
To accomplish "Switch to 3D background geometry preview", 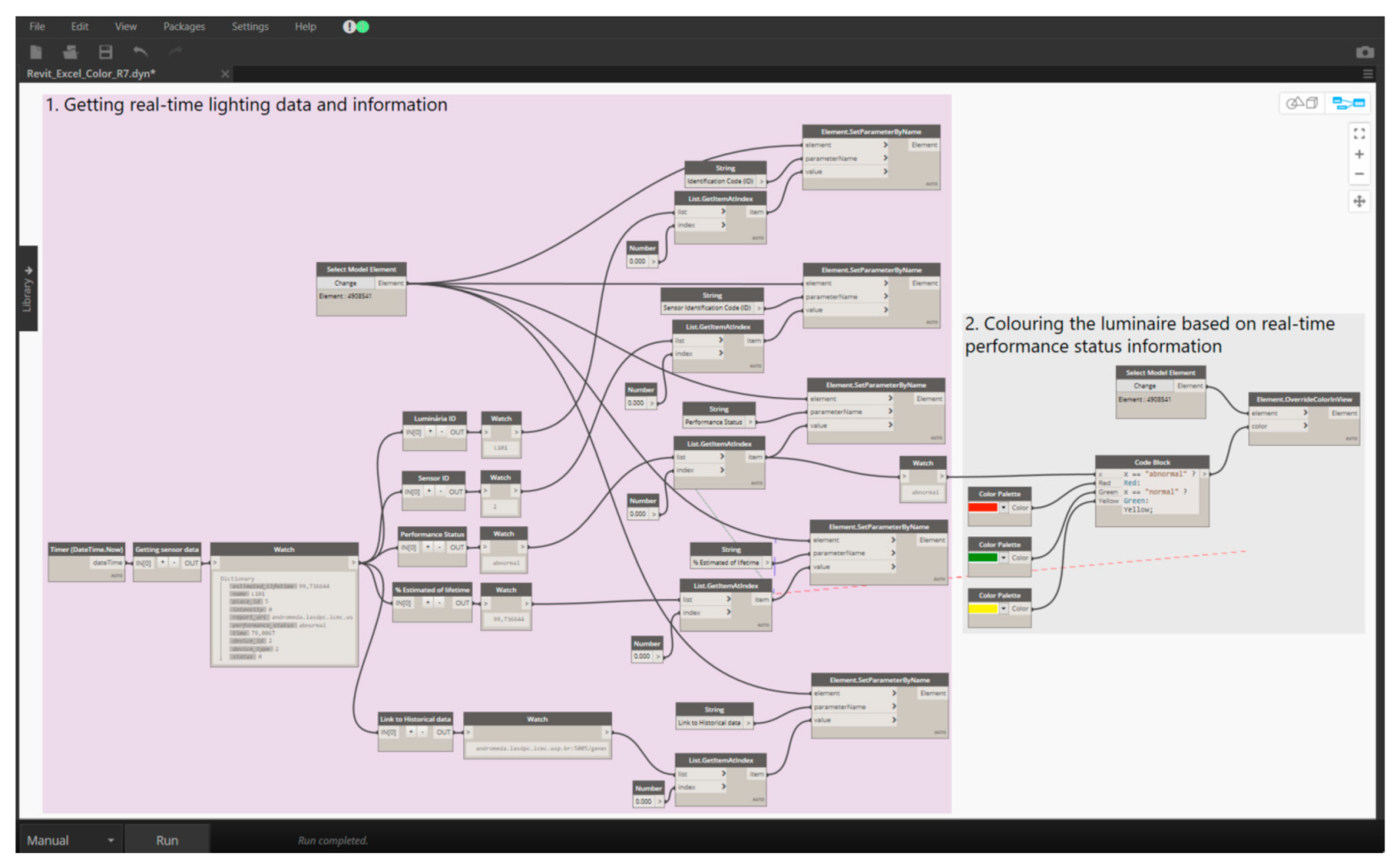I will [1301, 103].
